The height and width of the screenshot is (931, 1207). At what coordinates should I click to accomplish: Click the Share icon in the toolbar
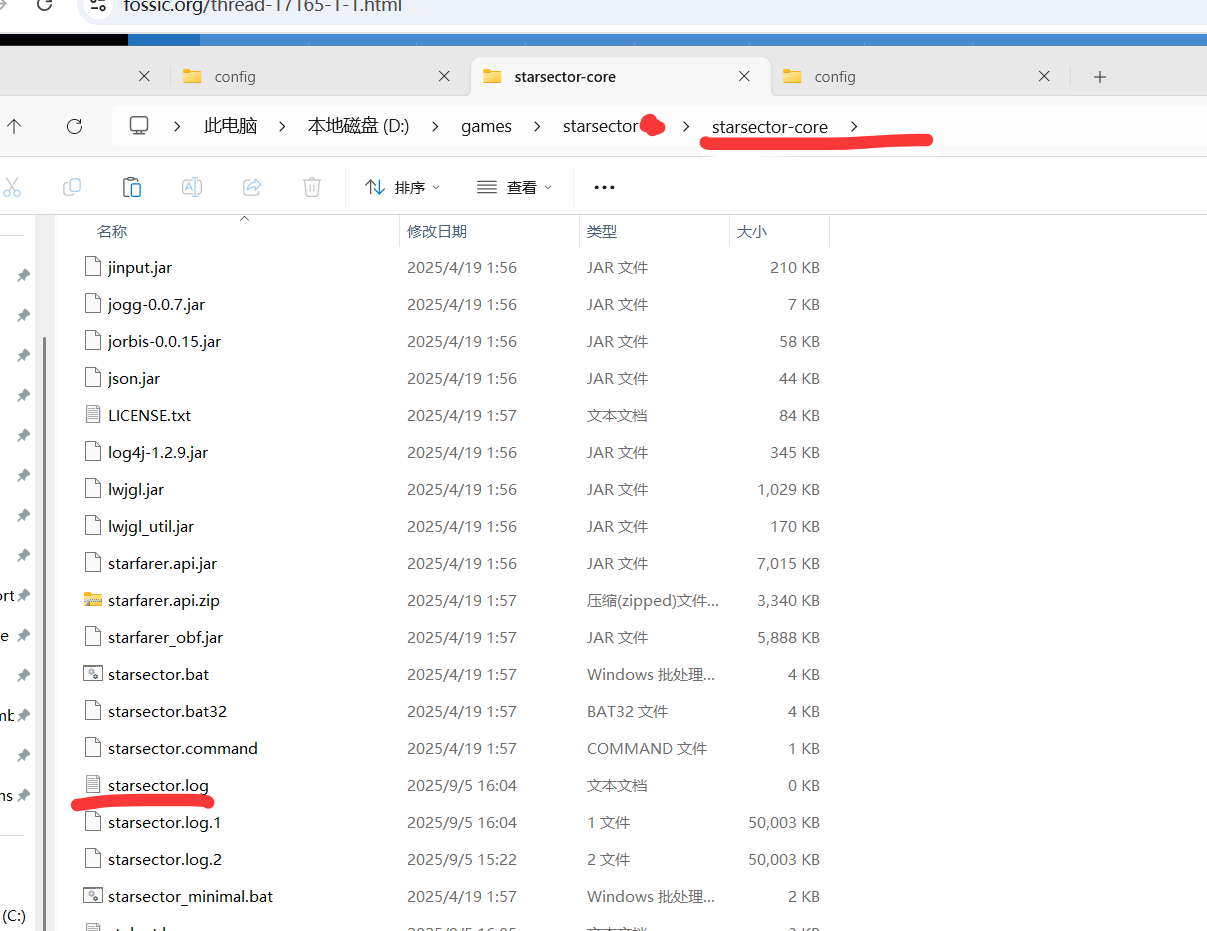(x=252, y=187)
